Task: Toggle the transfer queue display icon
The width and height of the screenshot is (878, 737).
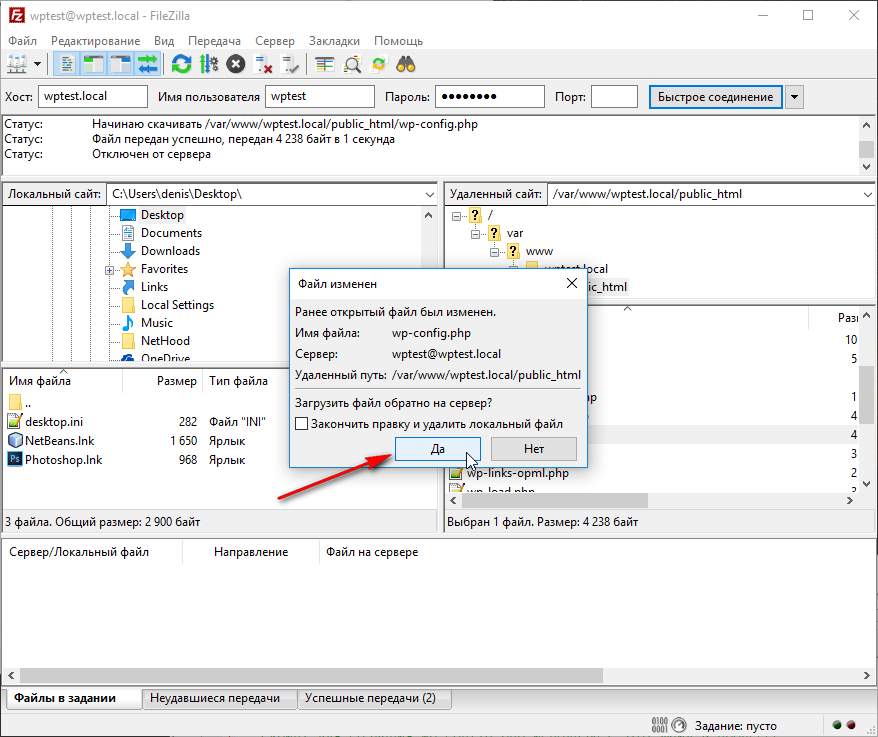Action: coord(147,64)
